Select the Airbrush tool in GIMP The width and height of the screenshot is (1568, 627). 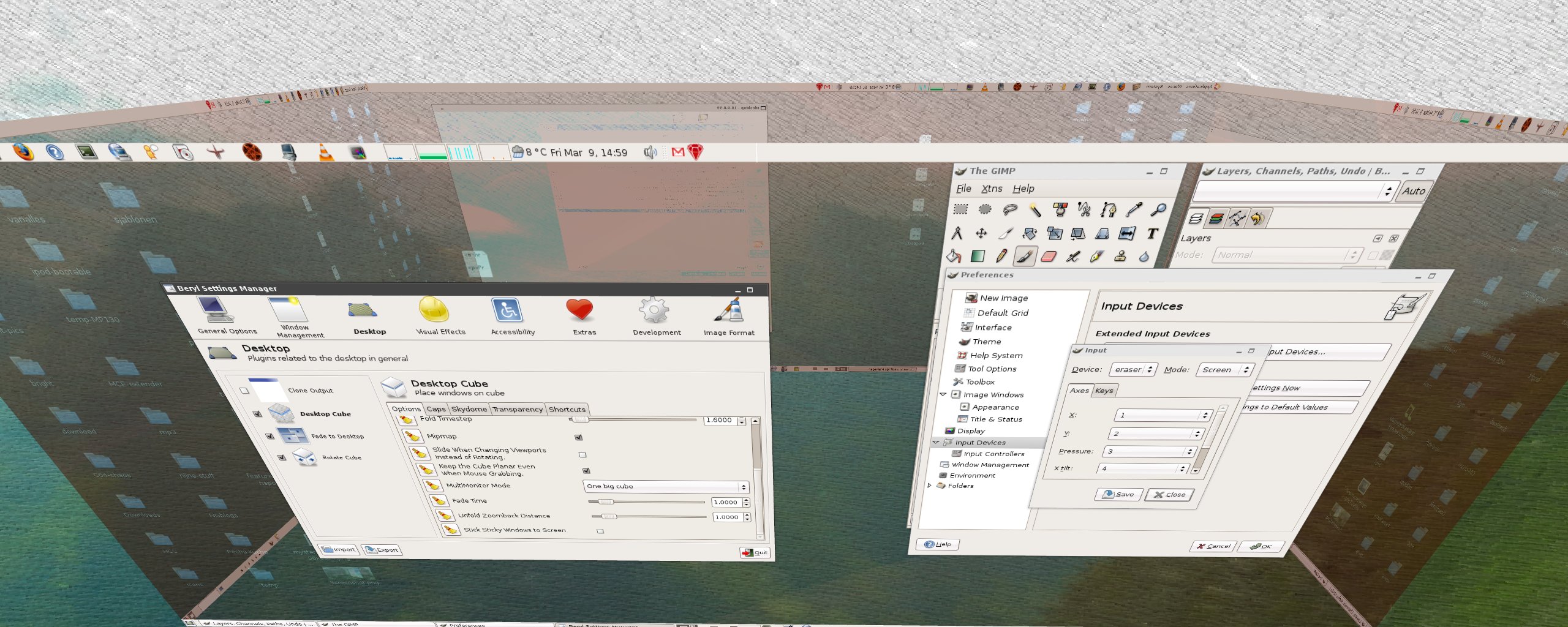1072,256
